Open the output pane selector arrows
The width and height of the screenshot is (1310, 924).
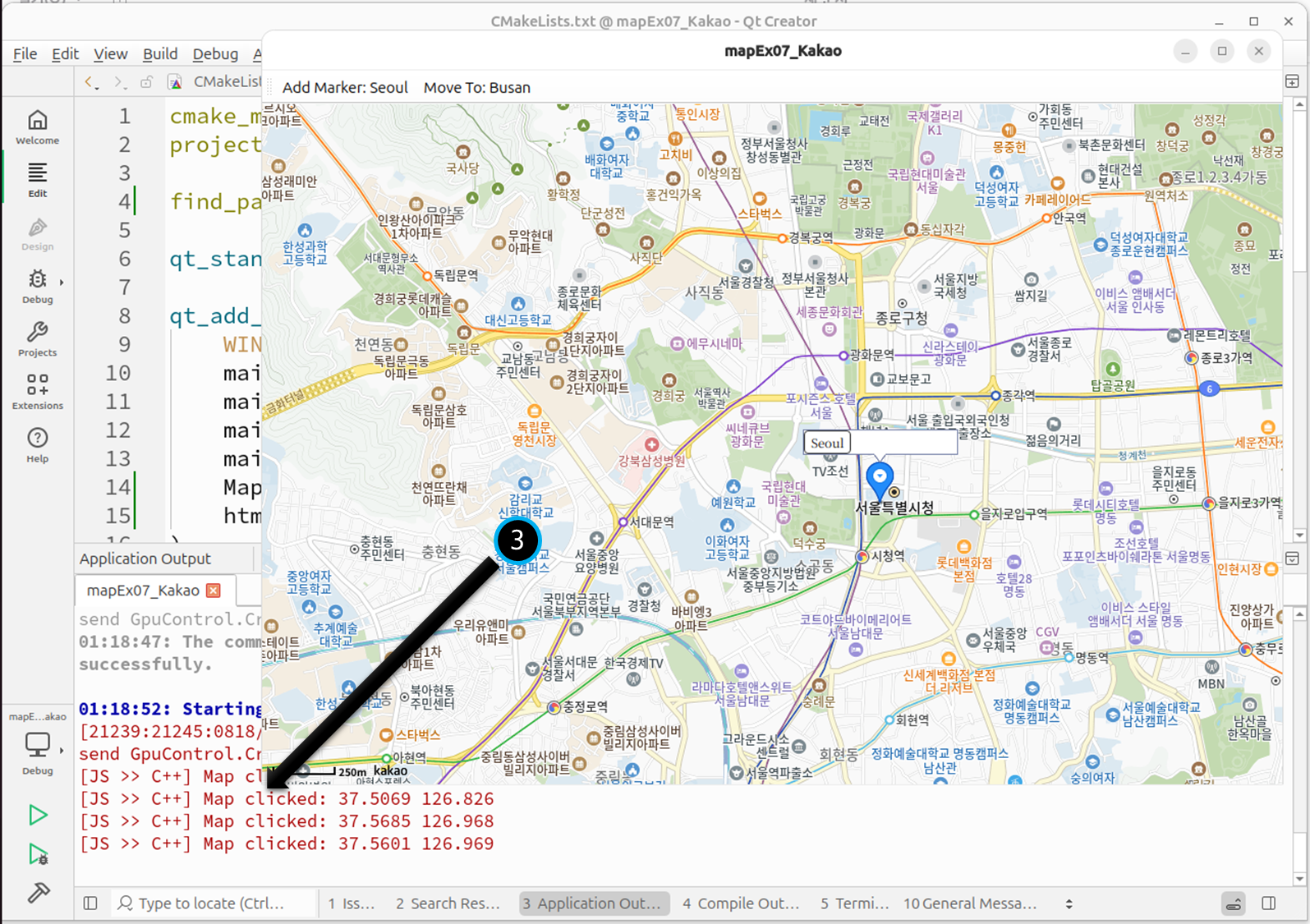(x=1069, y=903)
